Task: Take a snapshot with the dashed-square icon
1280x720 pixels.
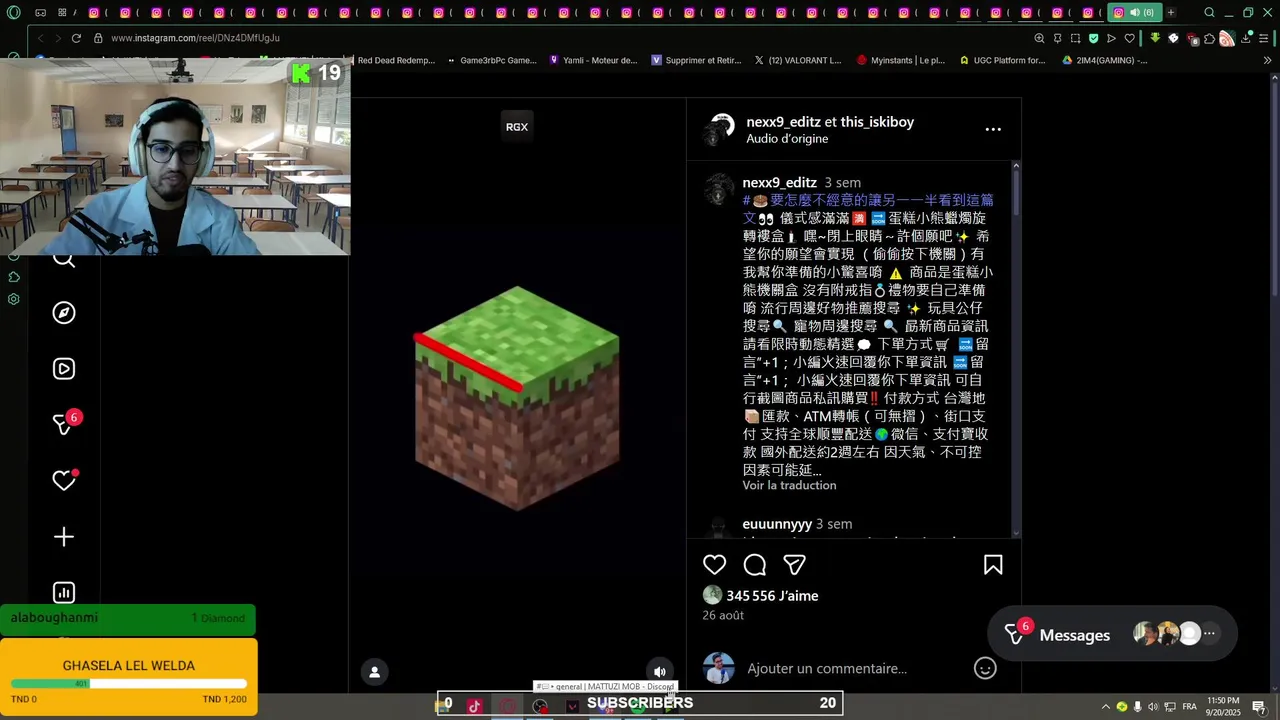Action: [x=1075, y=38]
